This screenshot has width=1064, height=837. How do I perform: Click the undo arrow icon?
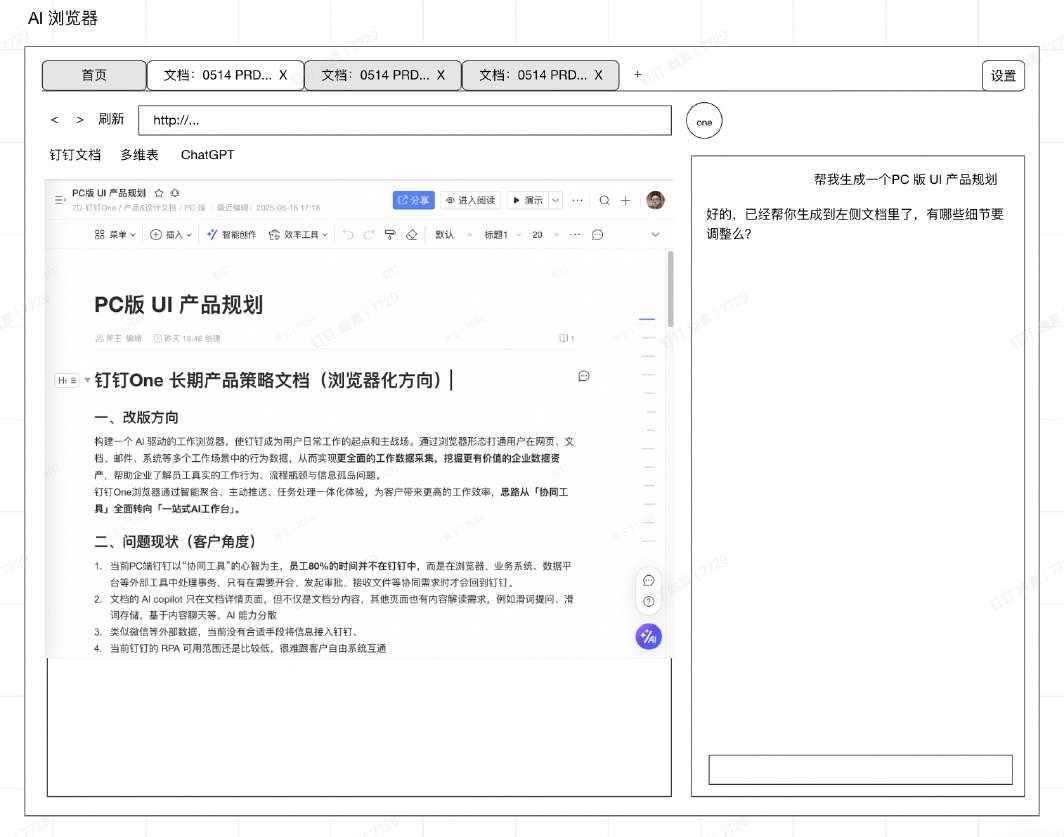tap(348, 235)
